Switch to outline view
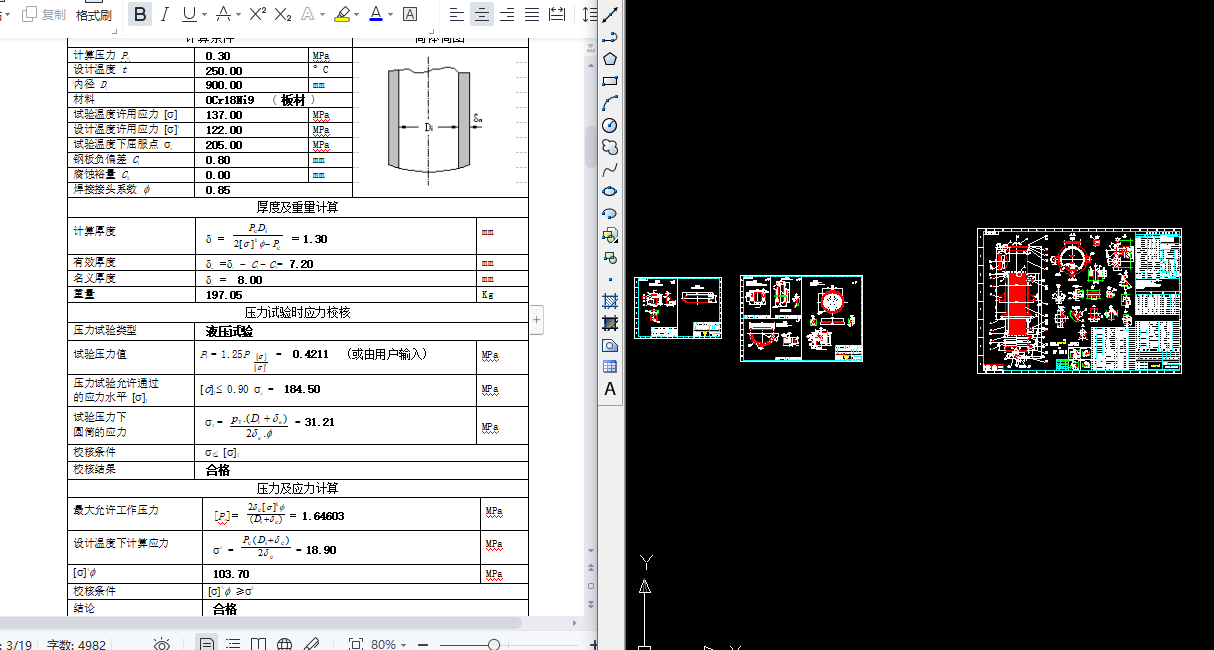Image resolution: width=1214 pixels, height=650 pixels. [233, 645]
